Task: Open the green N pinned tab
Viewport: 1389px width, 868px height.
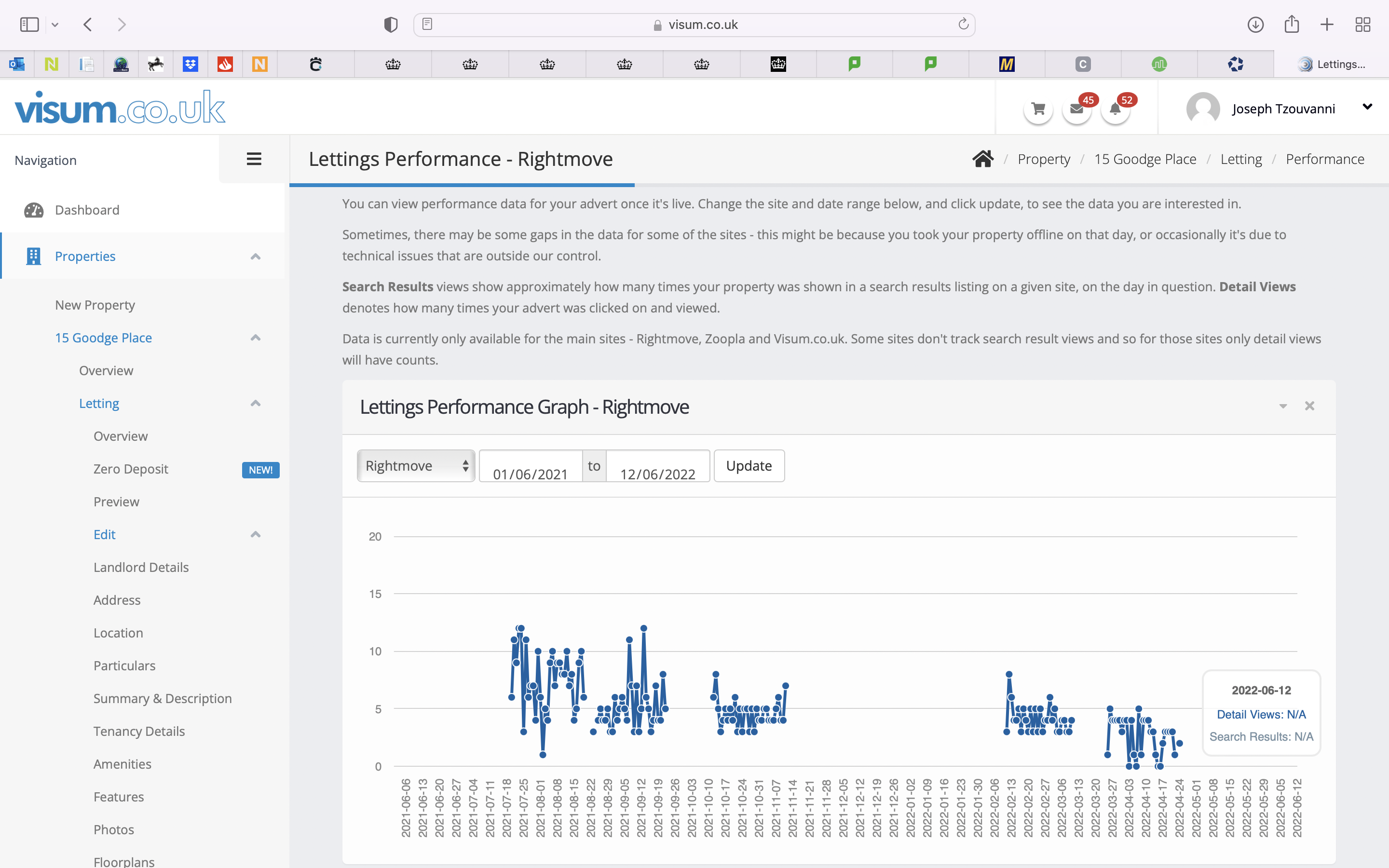Action: (52, 64)
